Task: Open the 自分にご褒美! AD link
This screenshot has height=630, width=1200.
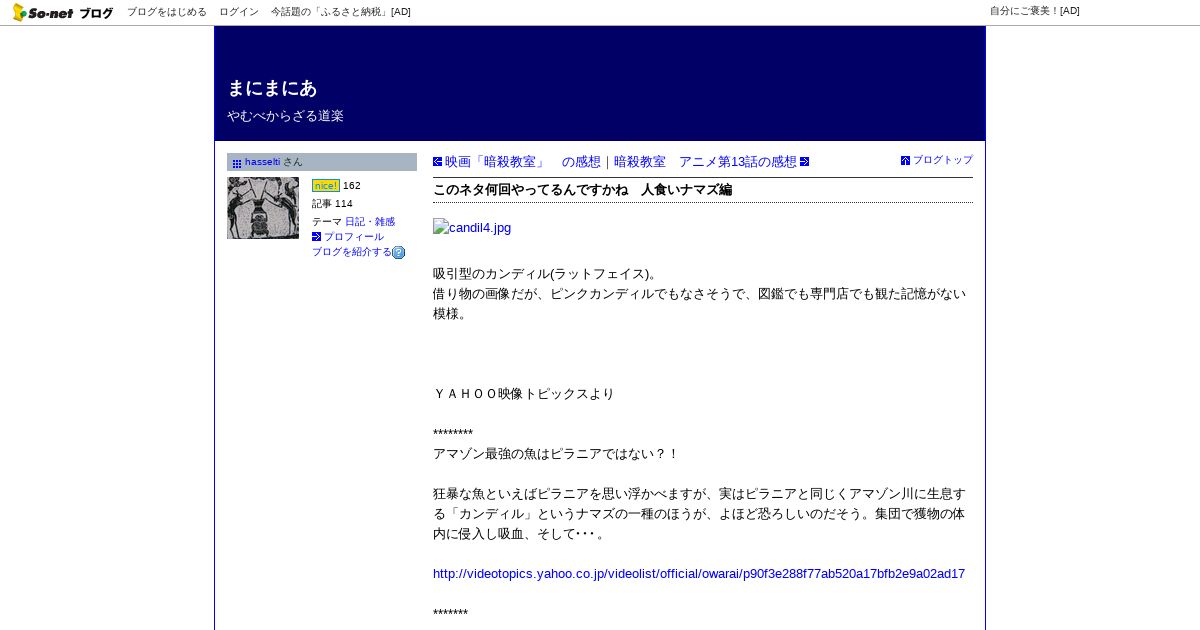Action: tap(1035, 11)
